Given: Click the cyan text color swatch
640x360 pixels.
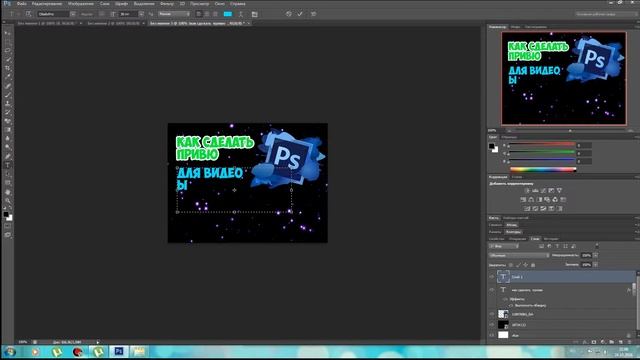Looking at the screenshot, I should 228,14.
